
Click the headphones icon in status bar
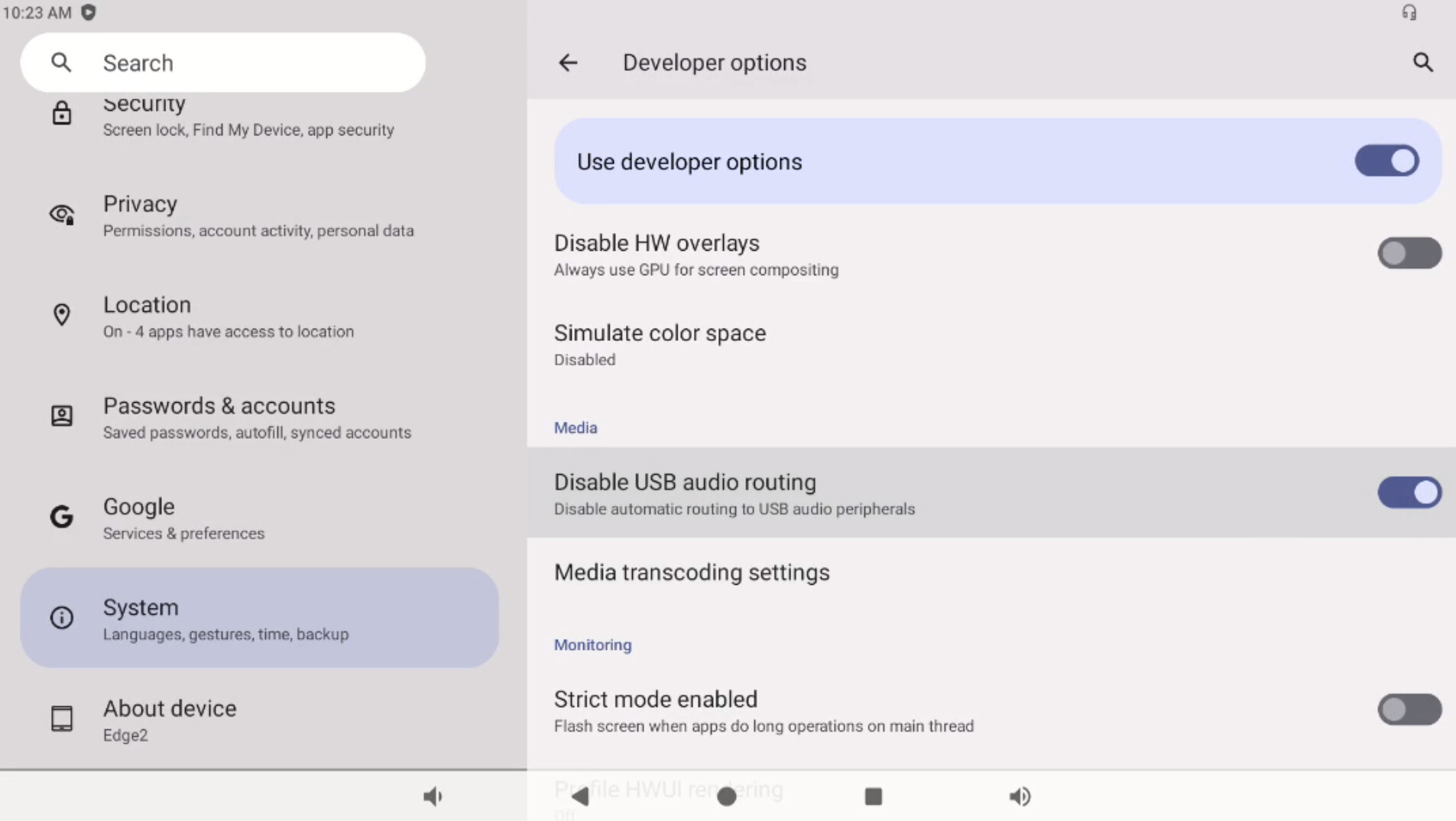tap(1409, 13)
